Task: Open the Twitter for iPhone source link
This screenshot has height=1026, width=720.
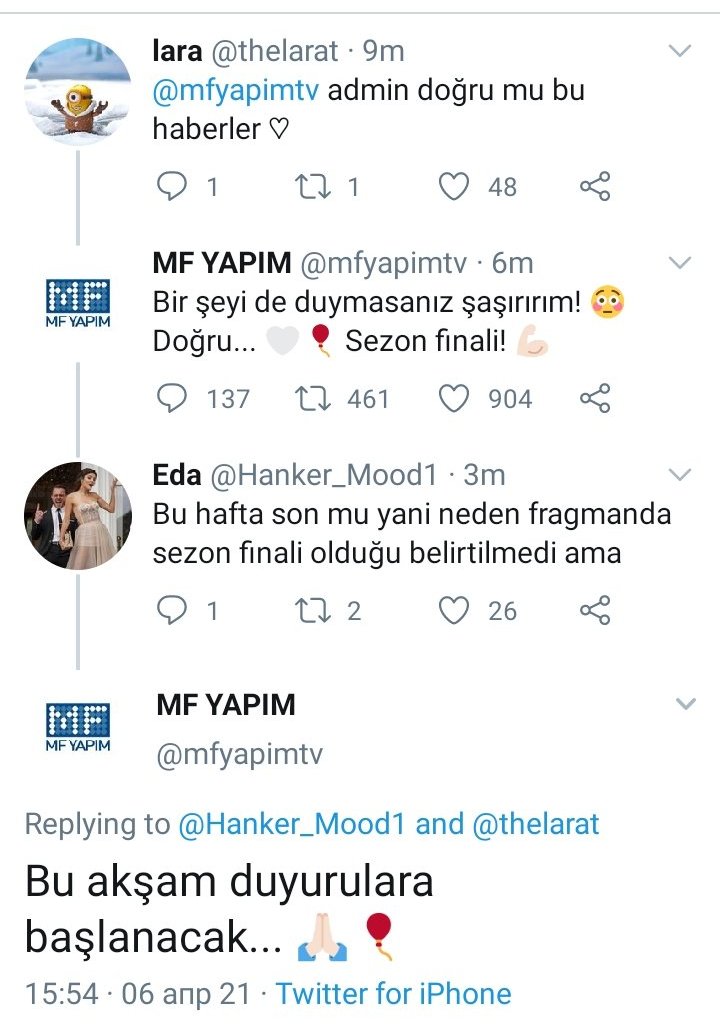Action: coord(393,994)
